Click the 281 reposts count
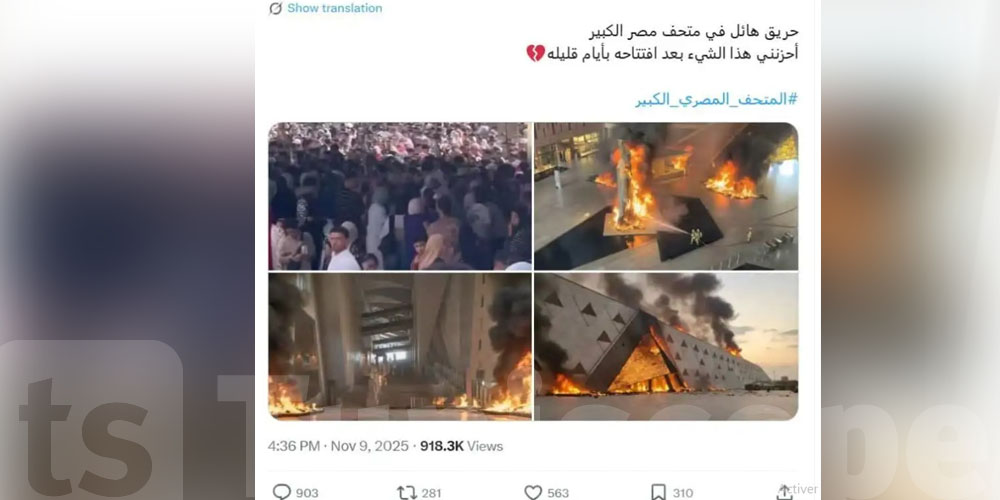 pyautogui.click(x=431, y=493)
